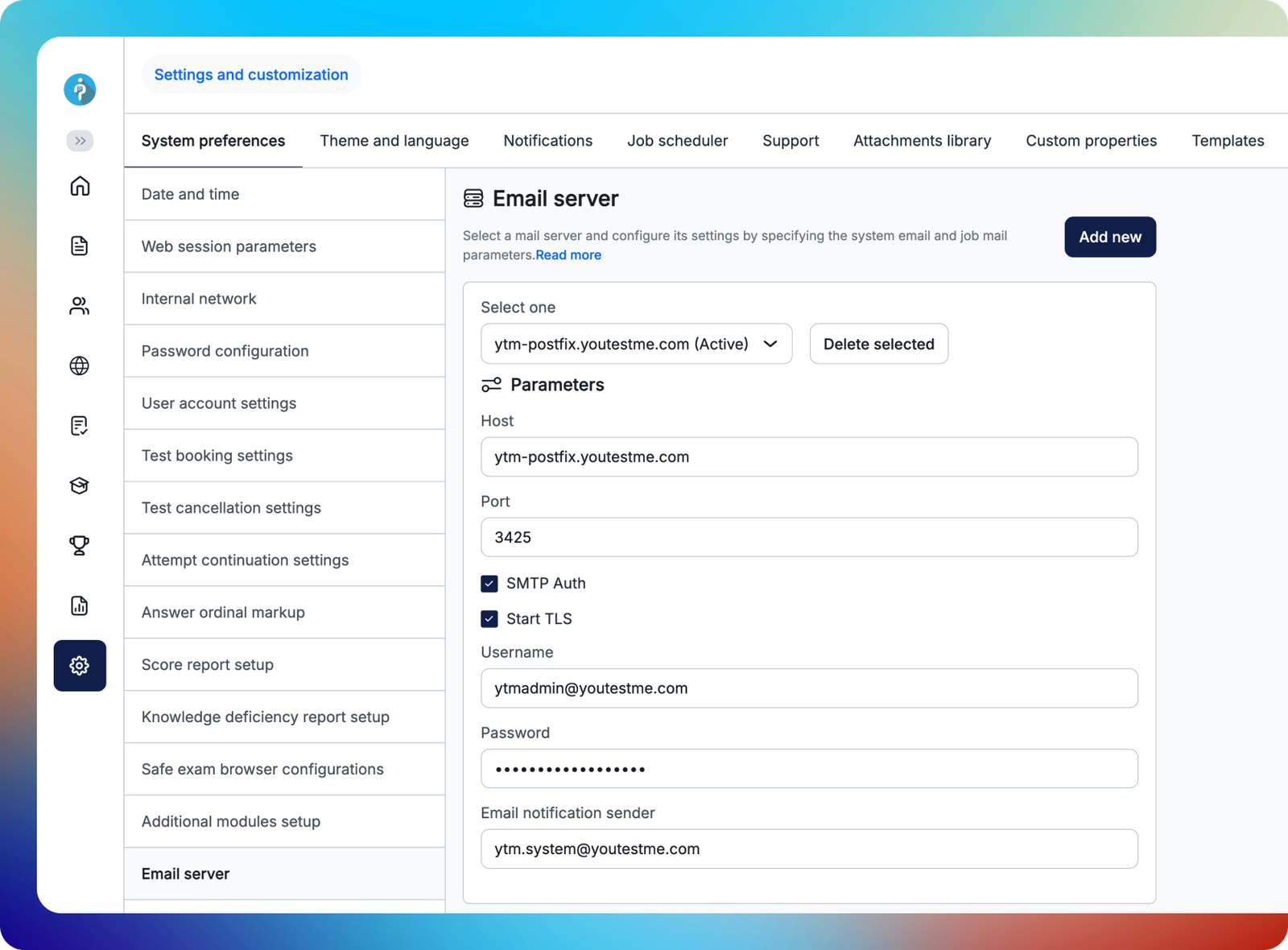Viewport: 1288px width, 950px height.
Task: Open the checklist test icon in the sidebar
Action: tap(80, 426)
